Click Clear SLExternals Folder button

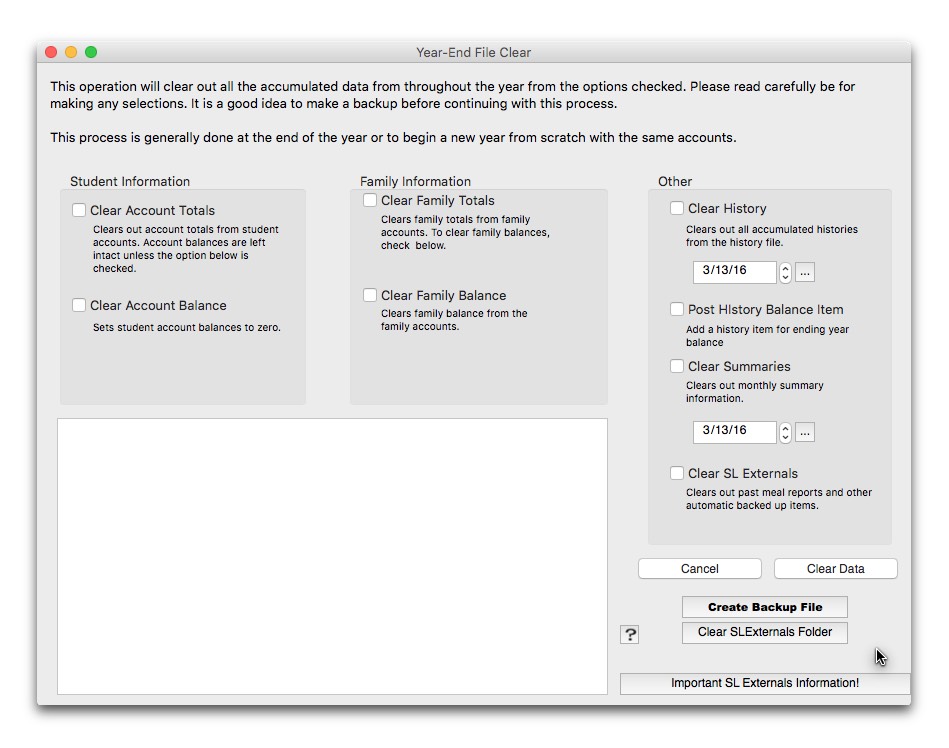(765, 632)
